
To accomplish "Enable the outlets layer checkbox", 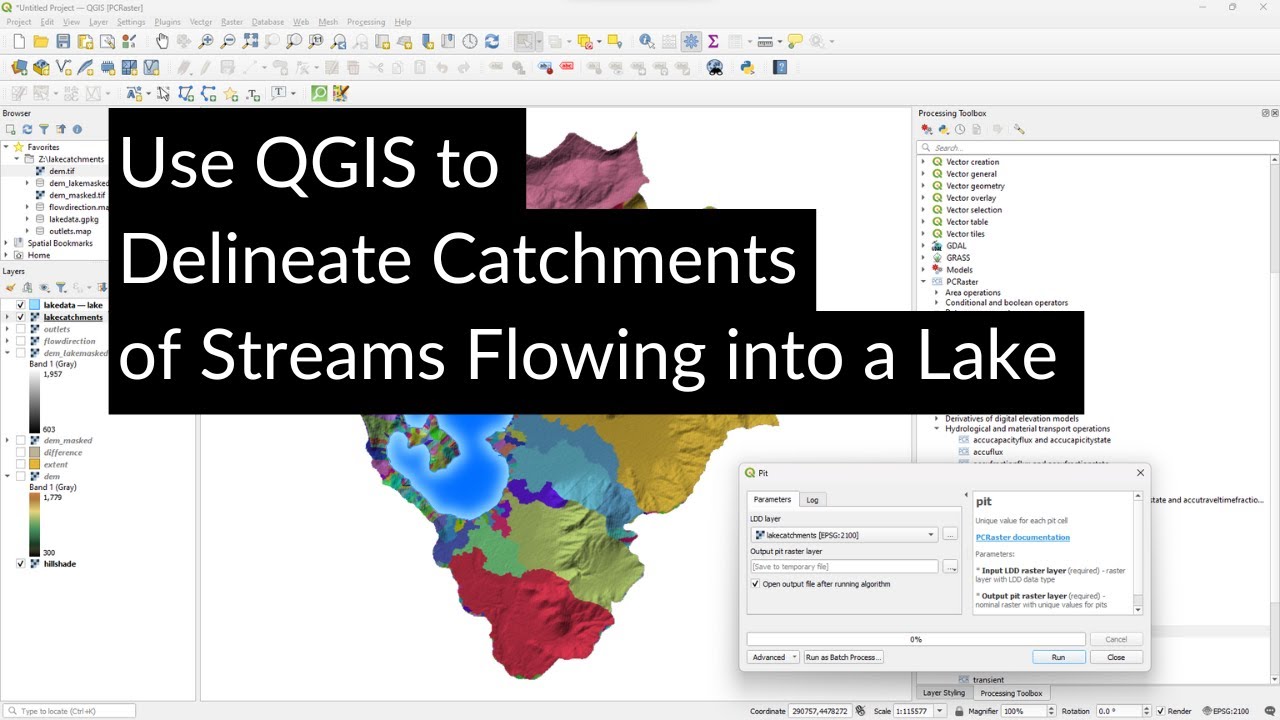I will tap(20, 329).
